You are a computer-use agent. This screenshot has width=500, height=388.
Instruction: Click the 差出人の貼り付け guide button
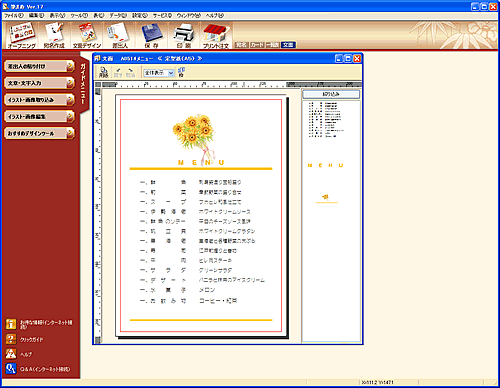point(39,66)
